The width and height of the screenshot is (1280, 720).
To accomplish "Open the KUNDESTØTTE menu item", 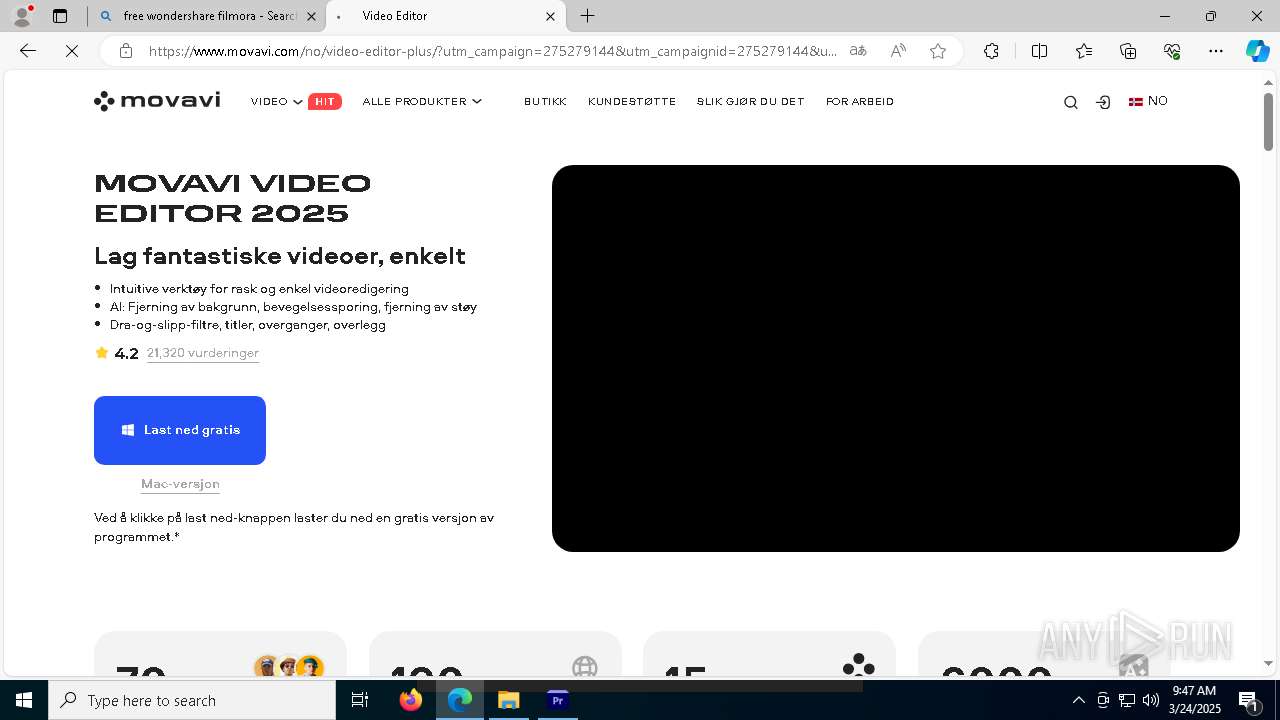I will point(632,101).
